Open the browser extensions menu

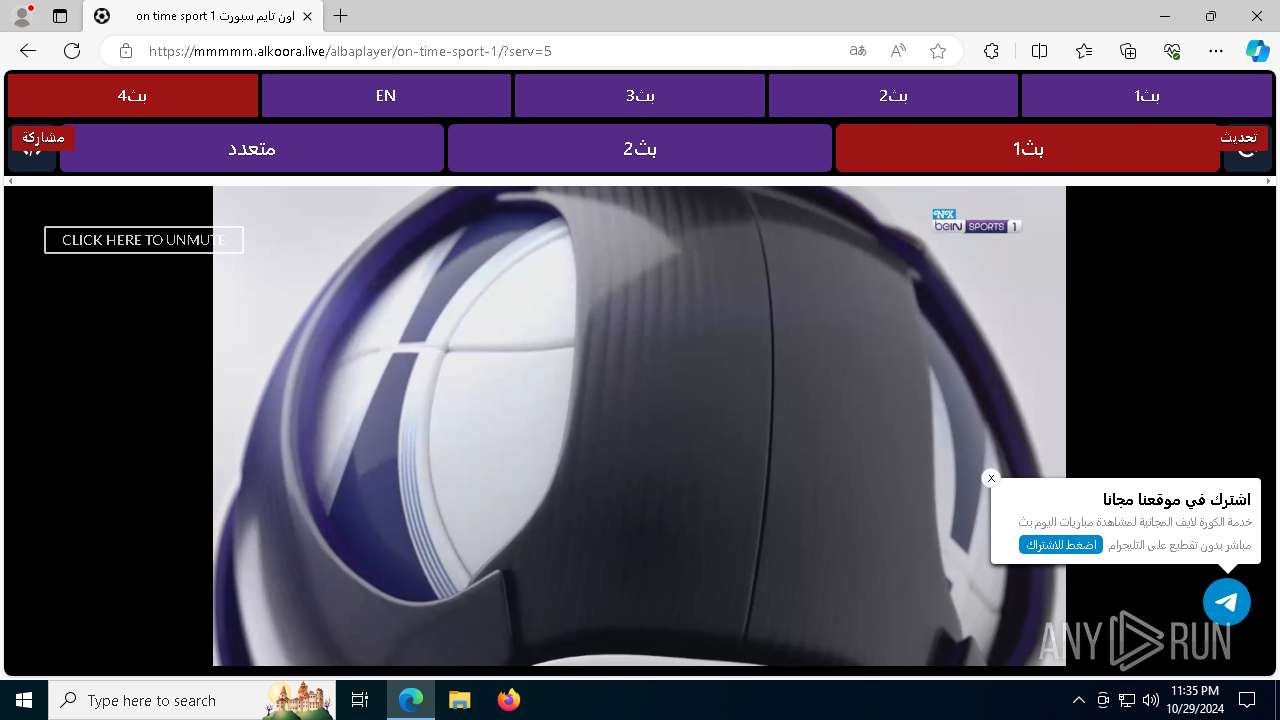[991, 51]
